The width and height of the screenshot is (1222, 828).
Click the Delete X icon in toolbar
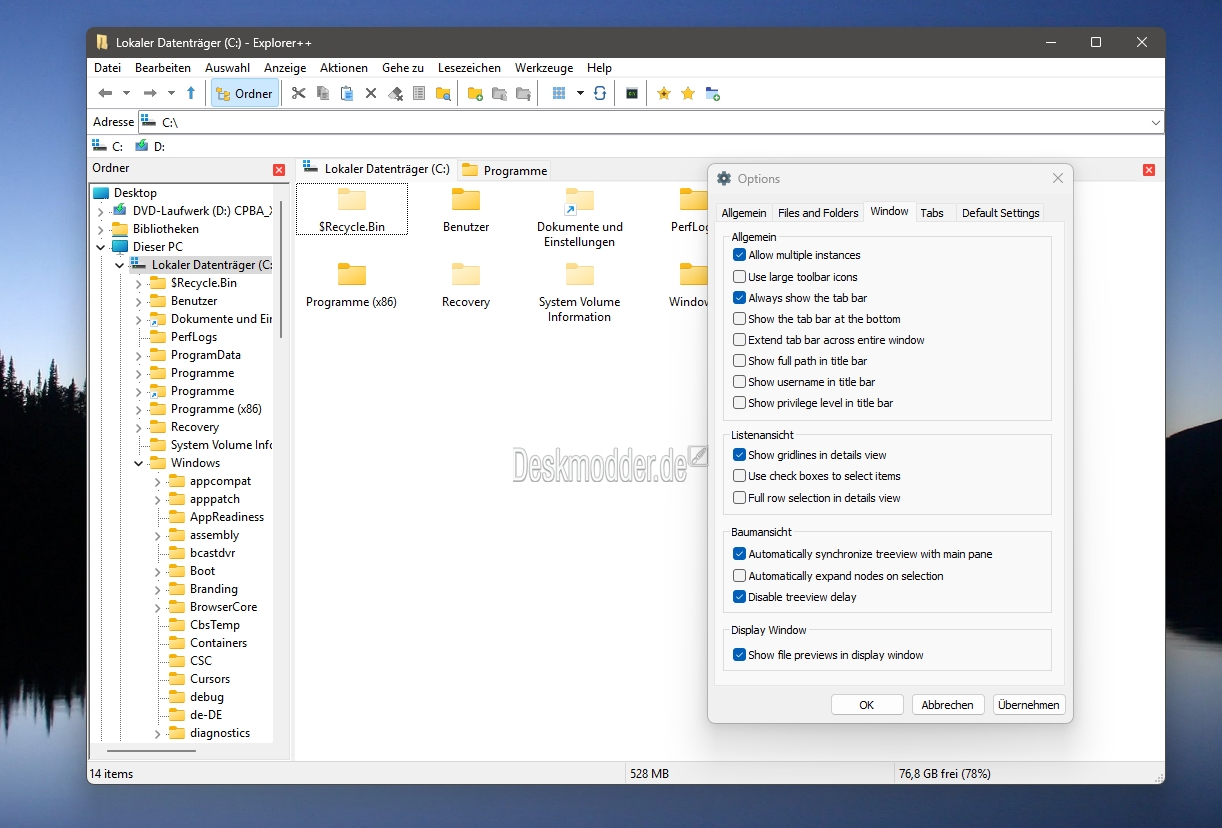coord(371,93)
